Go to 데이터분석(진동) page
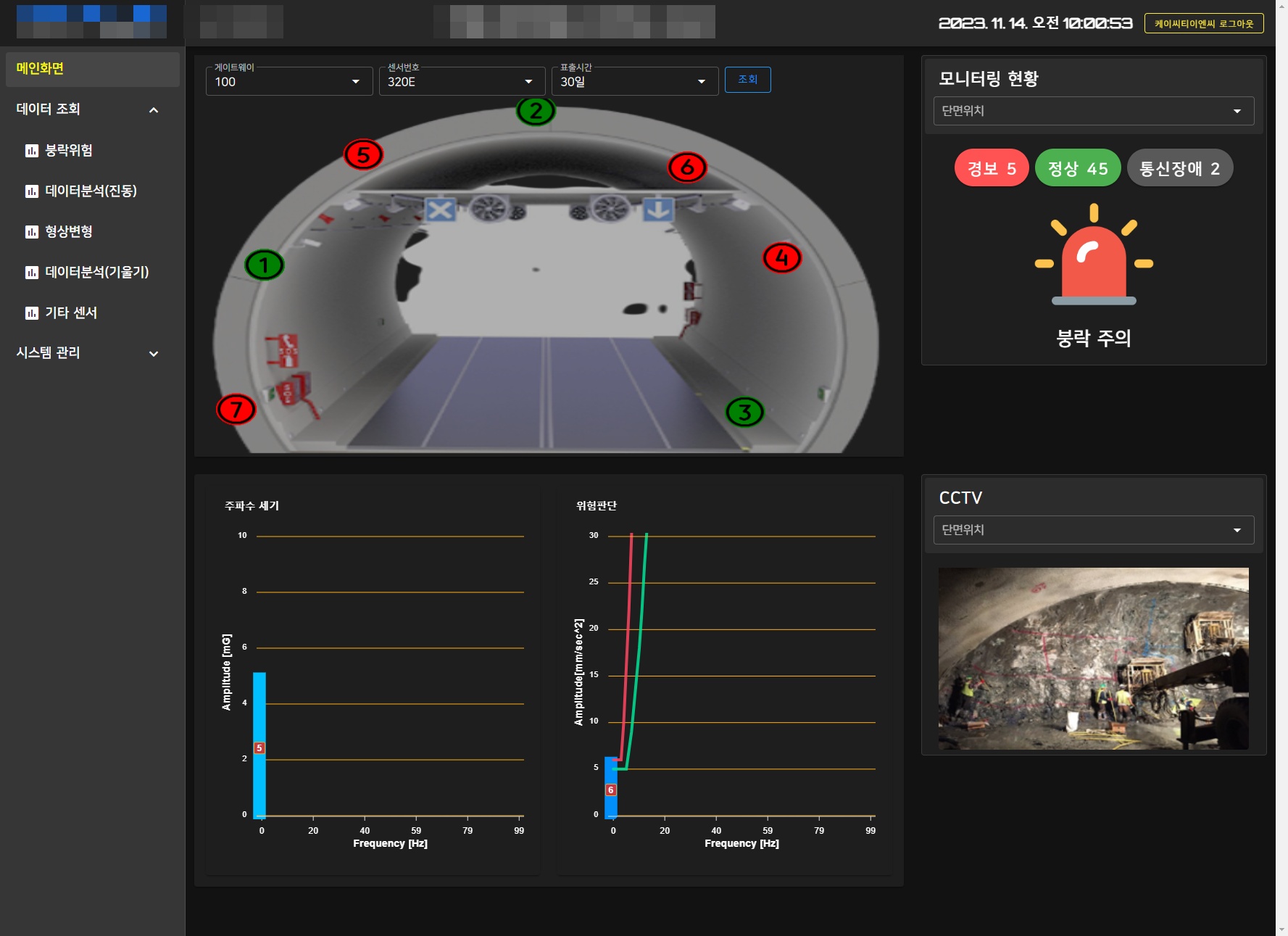 pos(92,191)
